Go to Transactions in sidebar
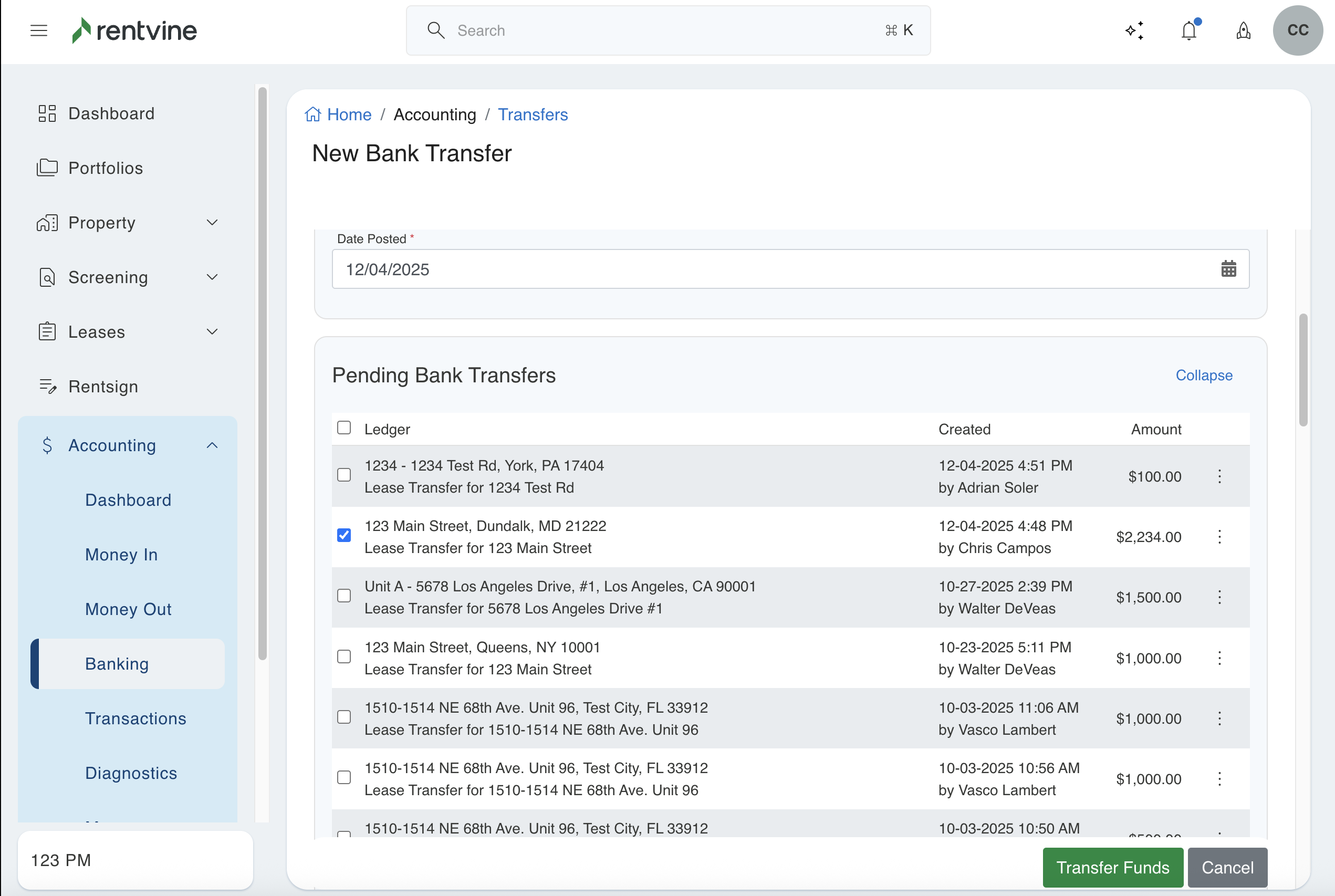Image resolution: width=1335 pixels, height=896 pixels. click(x=135, y=718)
